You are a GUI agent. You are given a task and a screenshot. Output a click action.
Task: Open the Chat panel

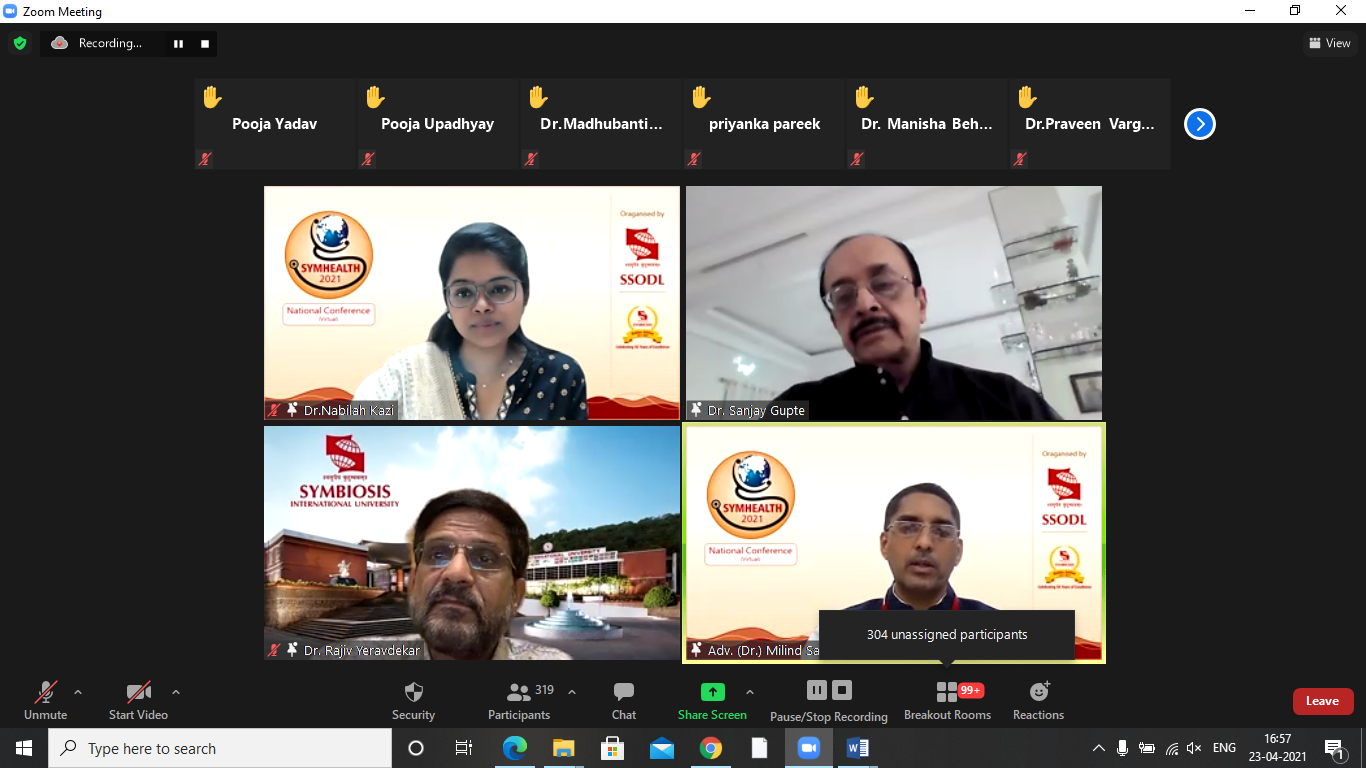(x=624, y=692)
